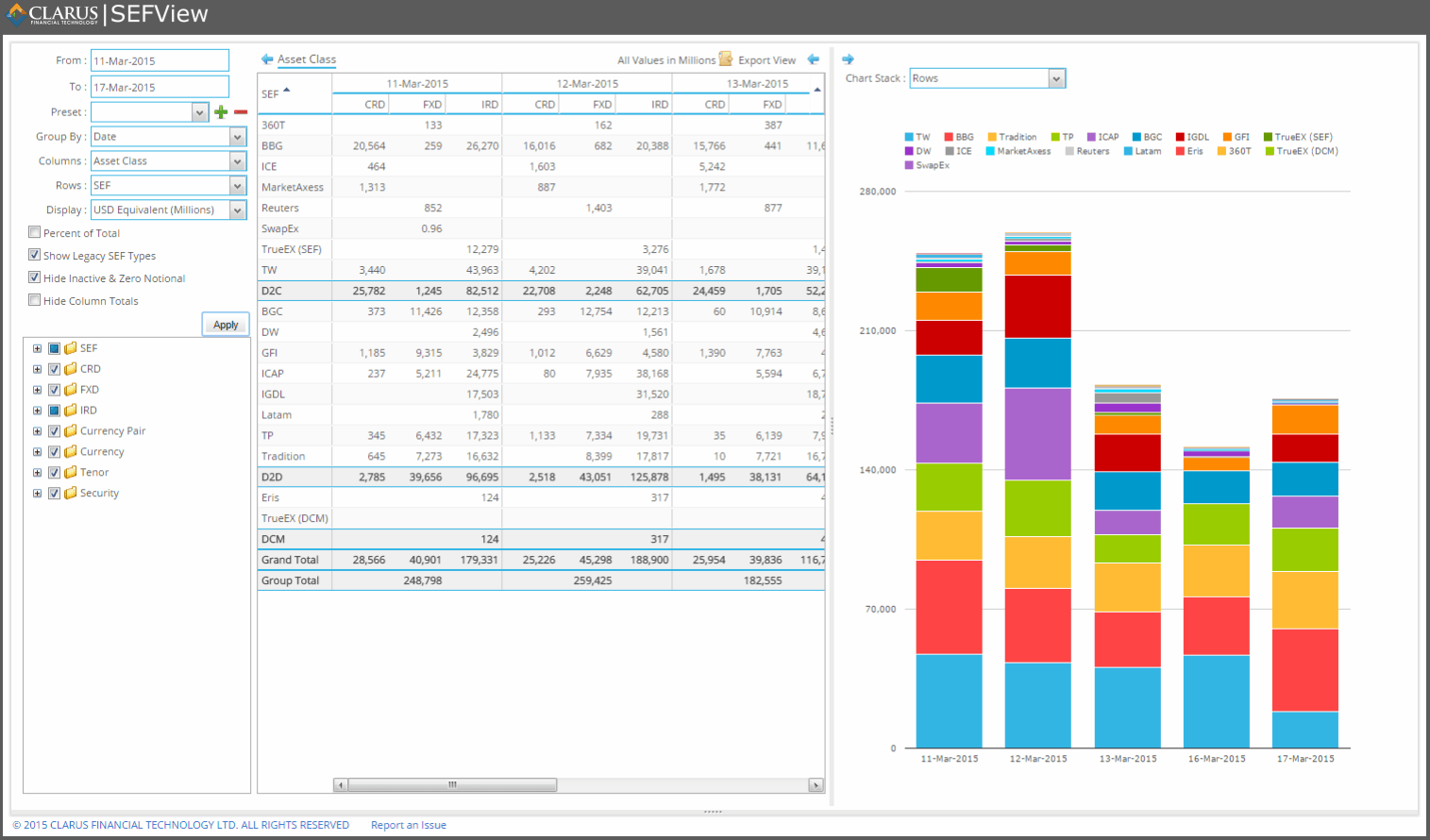Expand the Security tree node

tap(37, 494)
